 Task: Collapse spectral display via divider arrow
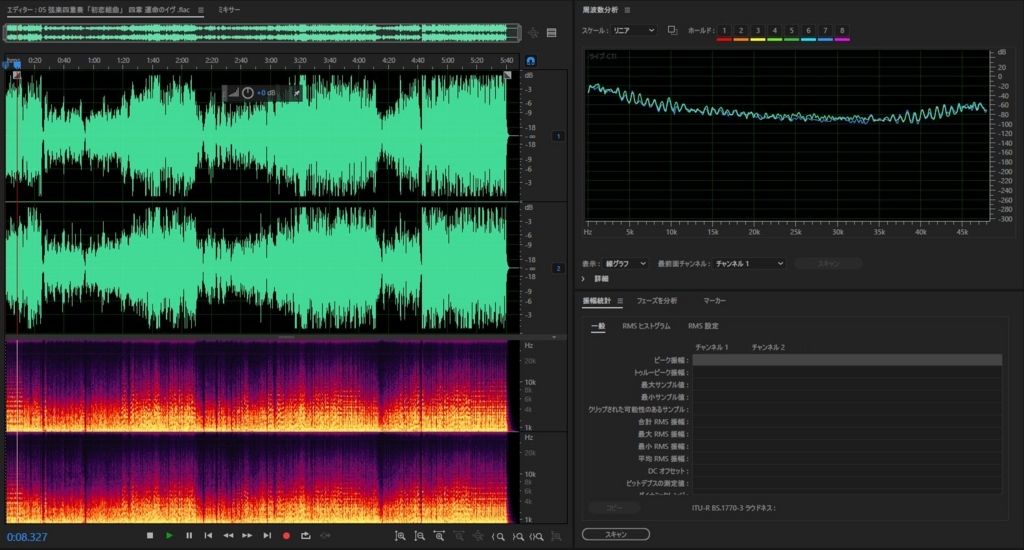554,337
